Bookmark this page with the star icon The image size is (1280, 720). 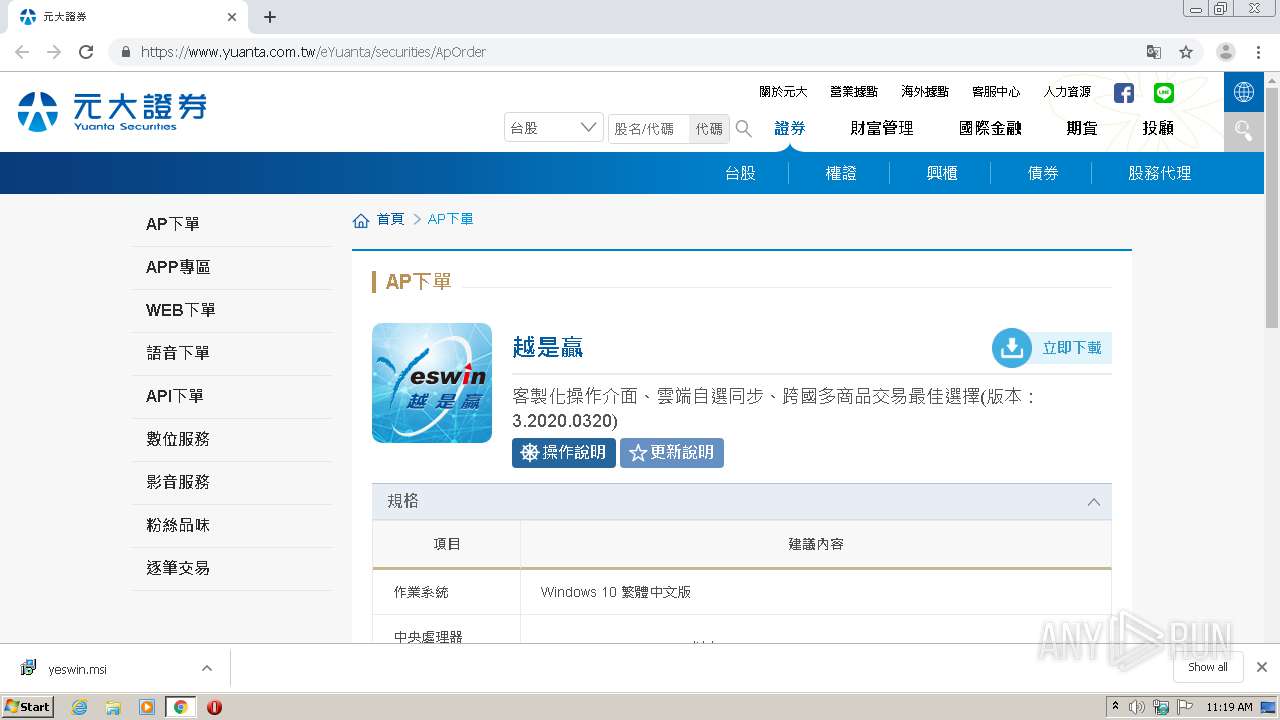pos(1186,52)
